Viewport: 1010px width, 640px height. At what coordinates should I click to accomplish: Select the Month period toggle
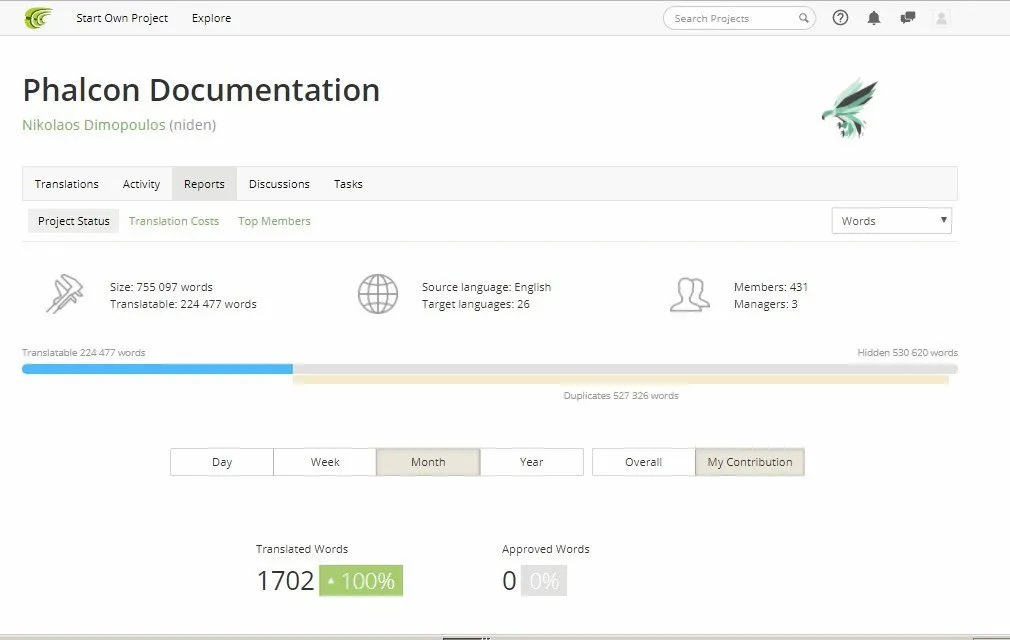(x=428, y=462)
